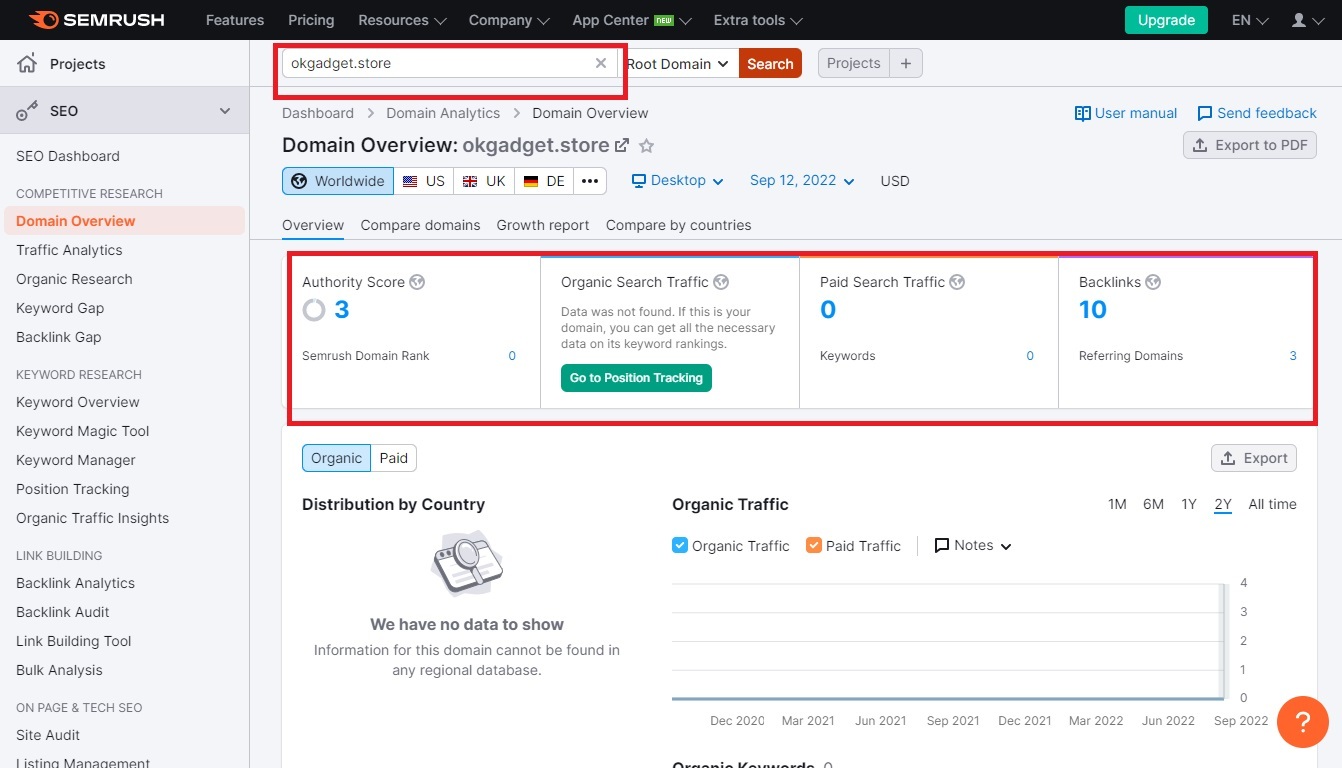Set chart range to 6M

1153,504
